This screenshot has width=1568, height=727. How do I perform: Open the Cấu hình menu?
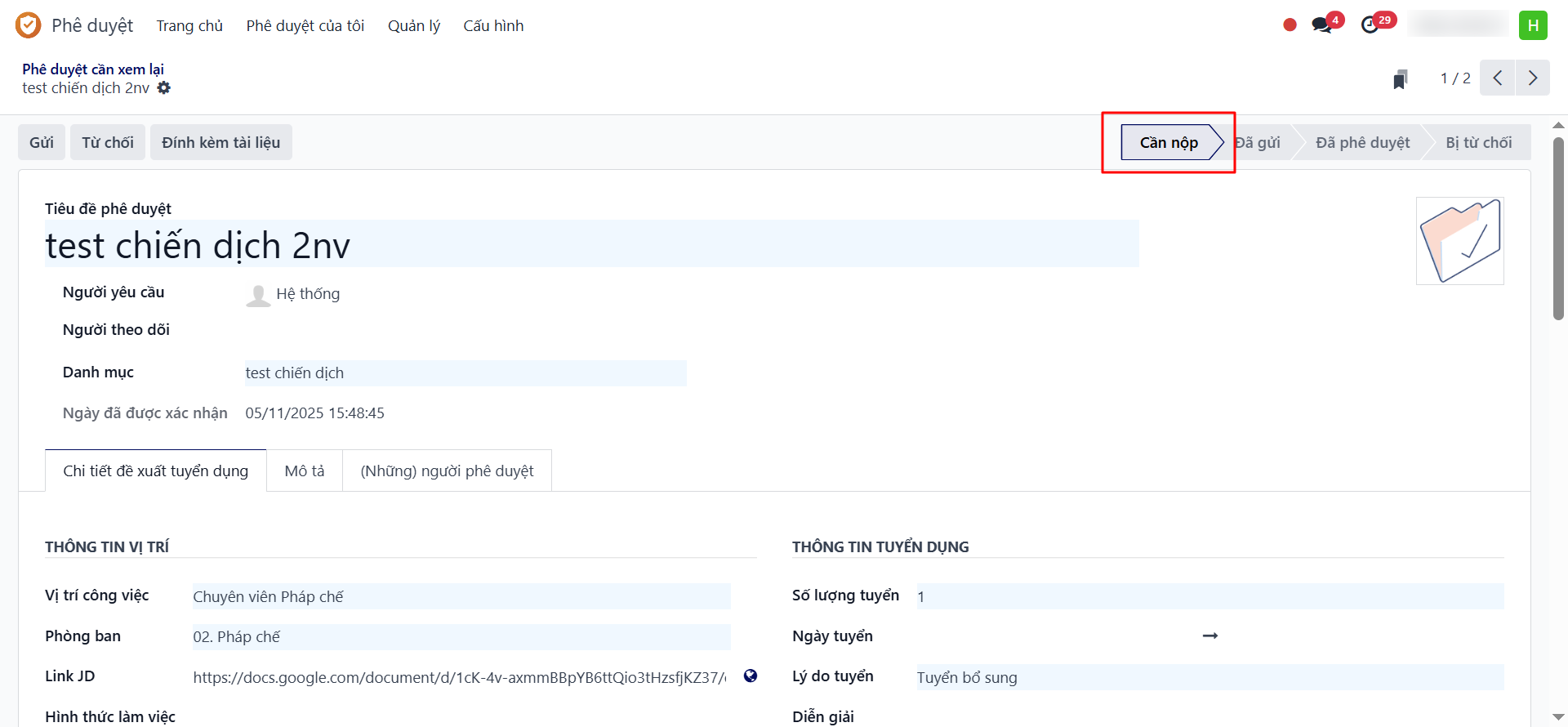tap(493, 26)
